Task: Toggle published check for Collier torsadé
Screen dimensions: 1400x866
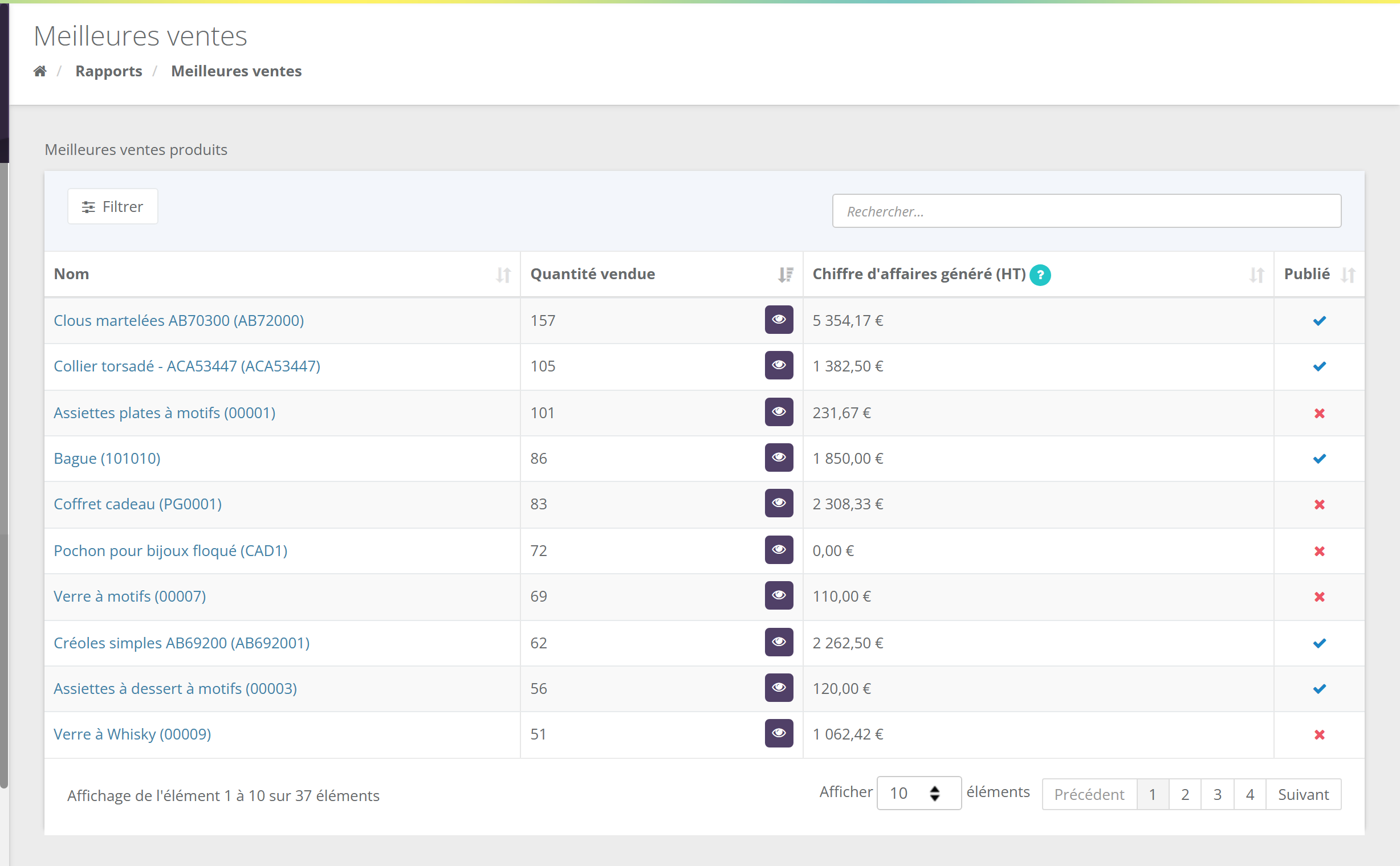Action: 1319,366
